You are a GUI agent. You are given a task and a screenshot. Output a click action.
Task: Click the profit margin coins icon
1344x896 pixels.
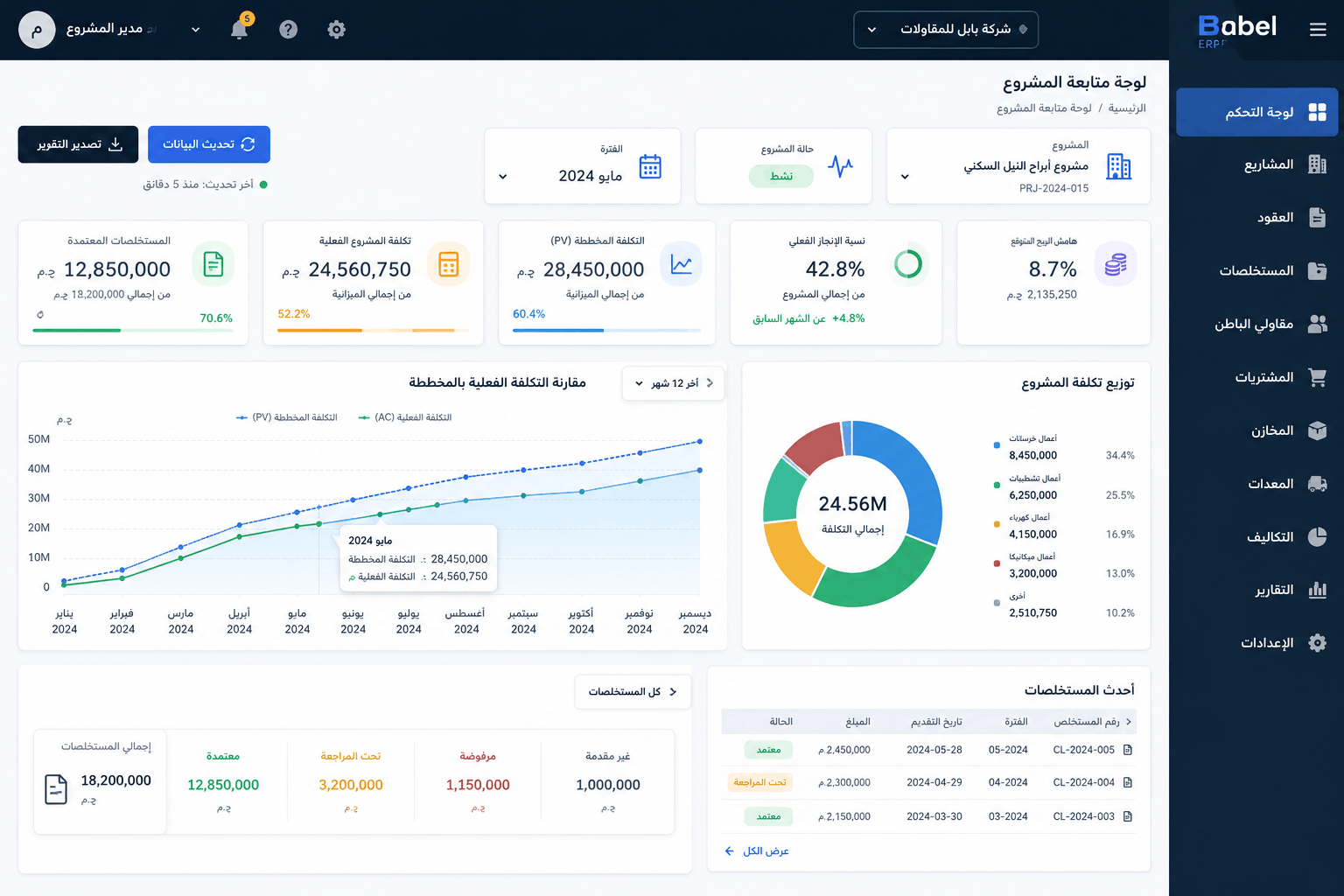[1116, 263]
